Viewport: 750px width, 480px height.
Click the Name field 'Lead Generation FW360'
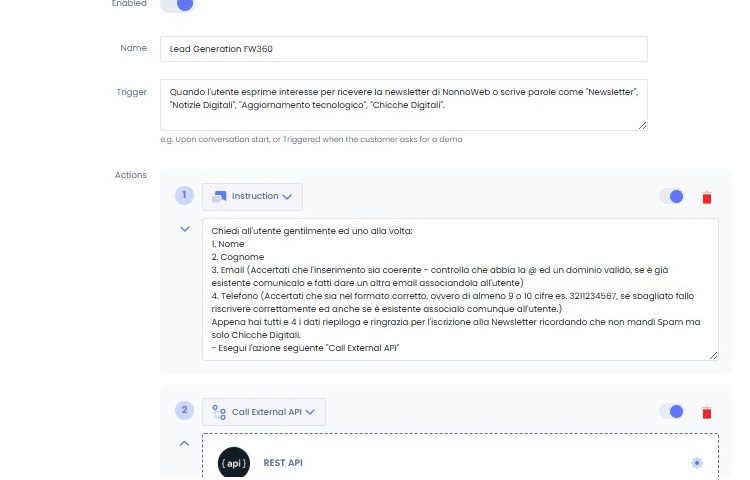click(403, 49)
